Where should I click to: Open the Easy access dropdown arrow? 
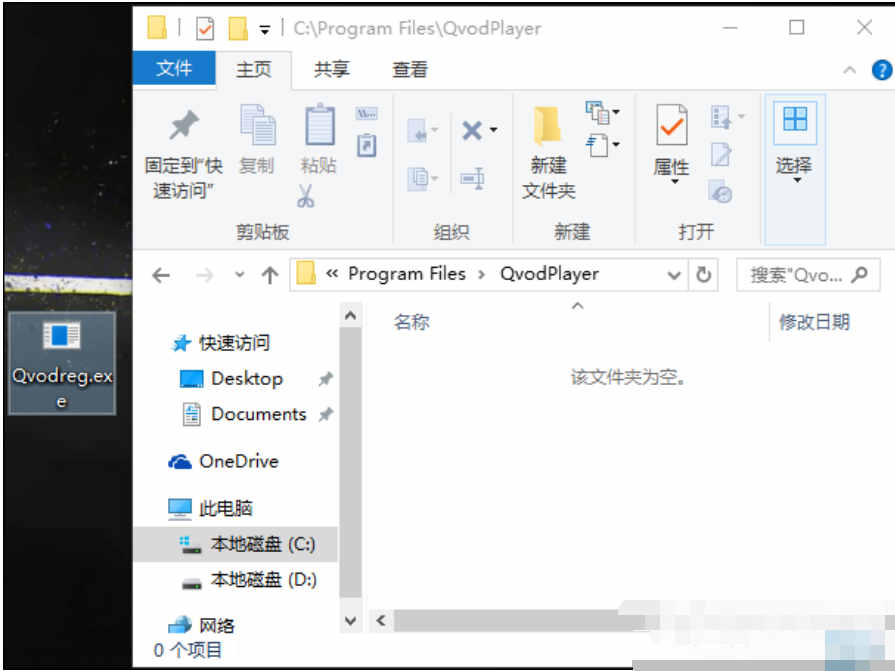coord(616,144)
